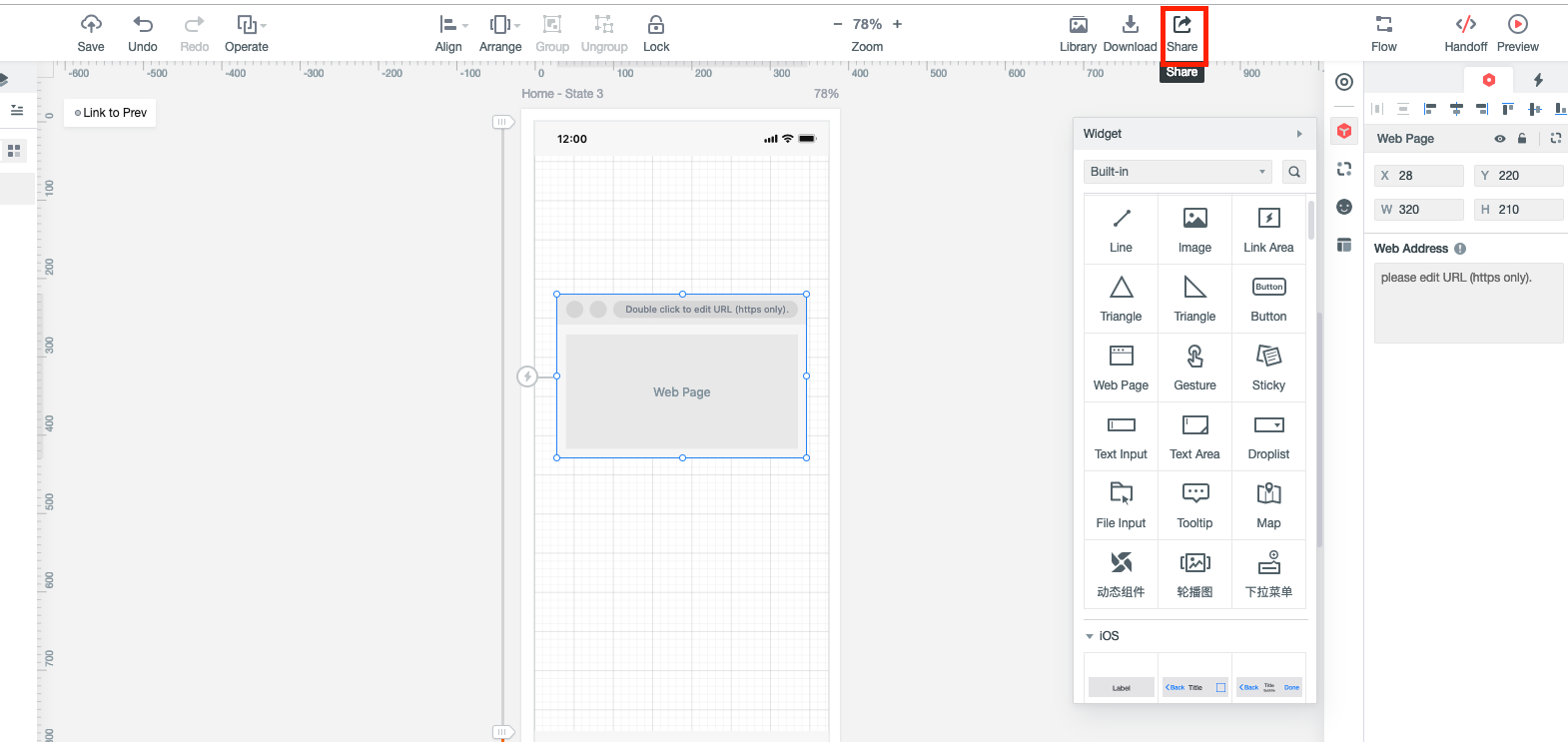The width and height of the screenshot is (1568, 742).
Task: Open the Arrange dropdown
Action: coord(500,33)
